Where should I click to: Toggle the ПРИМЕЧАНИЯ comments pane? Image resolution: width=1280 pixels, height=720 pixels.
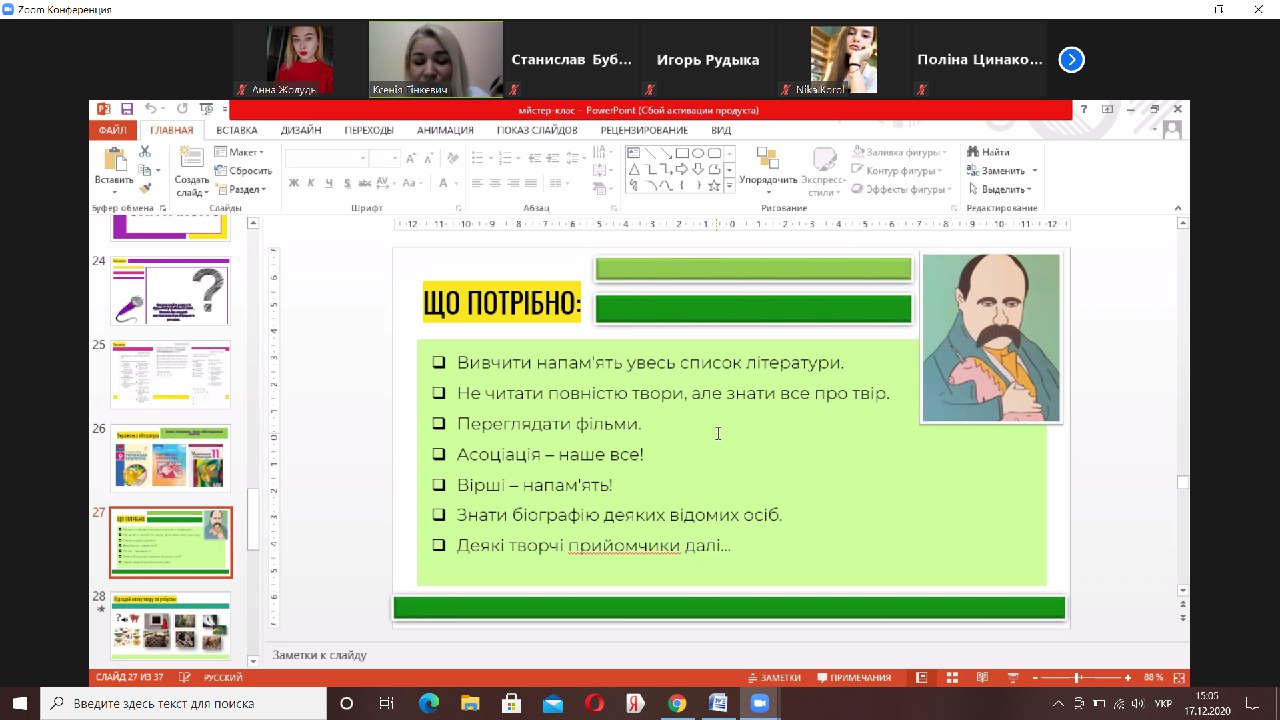[x=854, y=677]
